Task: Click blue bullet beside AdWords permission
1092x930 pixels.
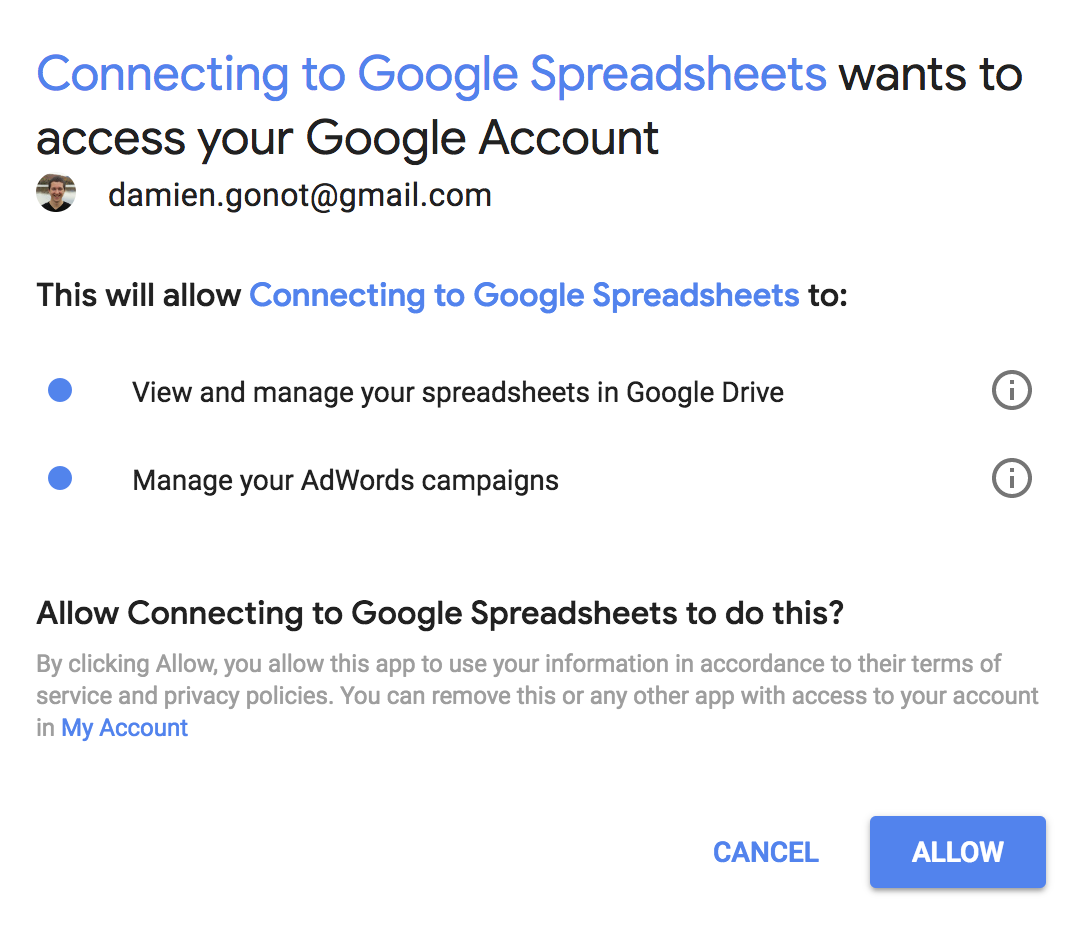Action: pyautogui.click(x=60, y=479)
